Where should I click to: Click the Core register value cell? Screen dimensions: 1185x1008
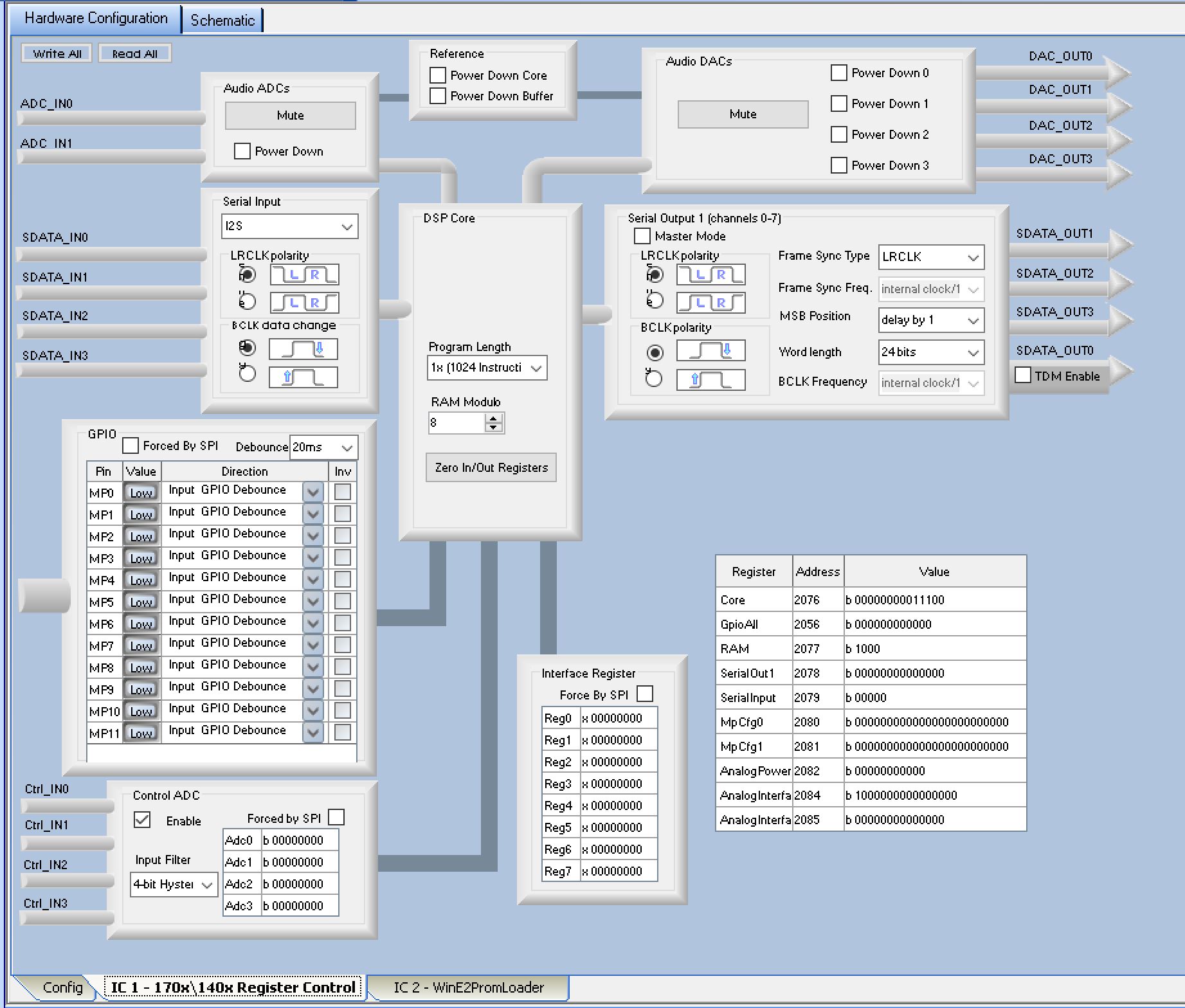[x=935, y=600]
